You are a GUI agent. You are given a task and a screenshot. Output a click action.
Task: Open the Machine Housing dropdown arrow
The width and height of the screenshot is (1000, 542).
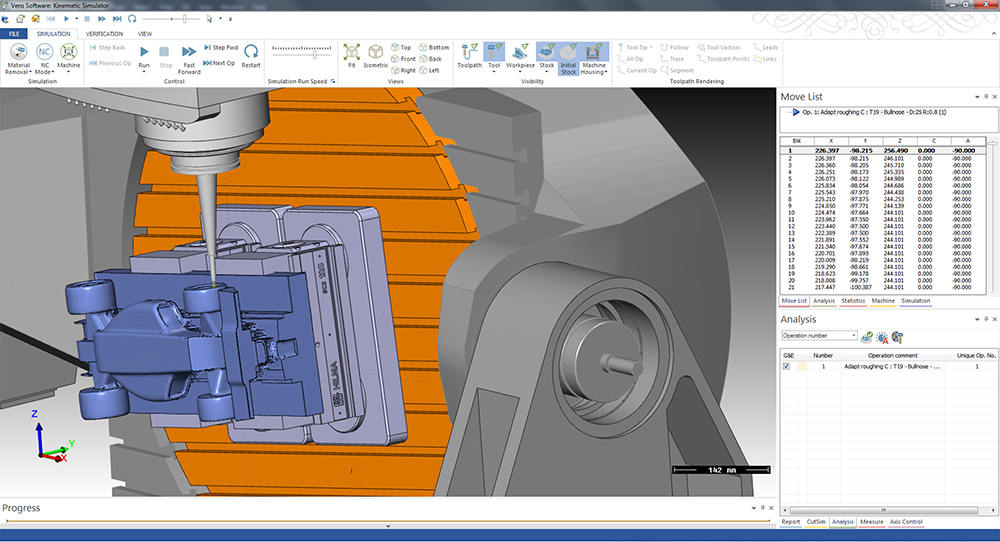click(606, 73)
